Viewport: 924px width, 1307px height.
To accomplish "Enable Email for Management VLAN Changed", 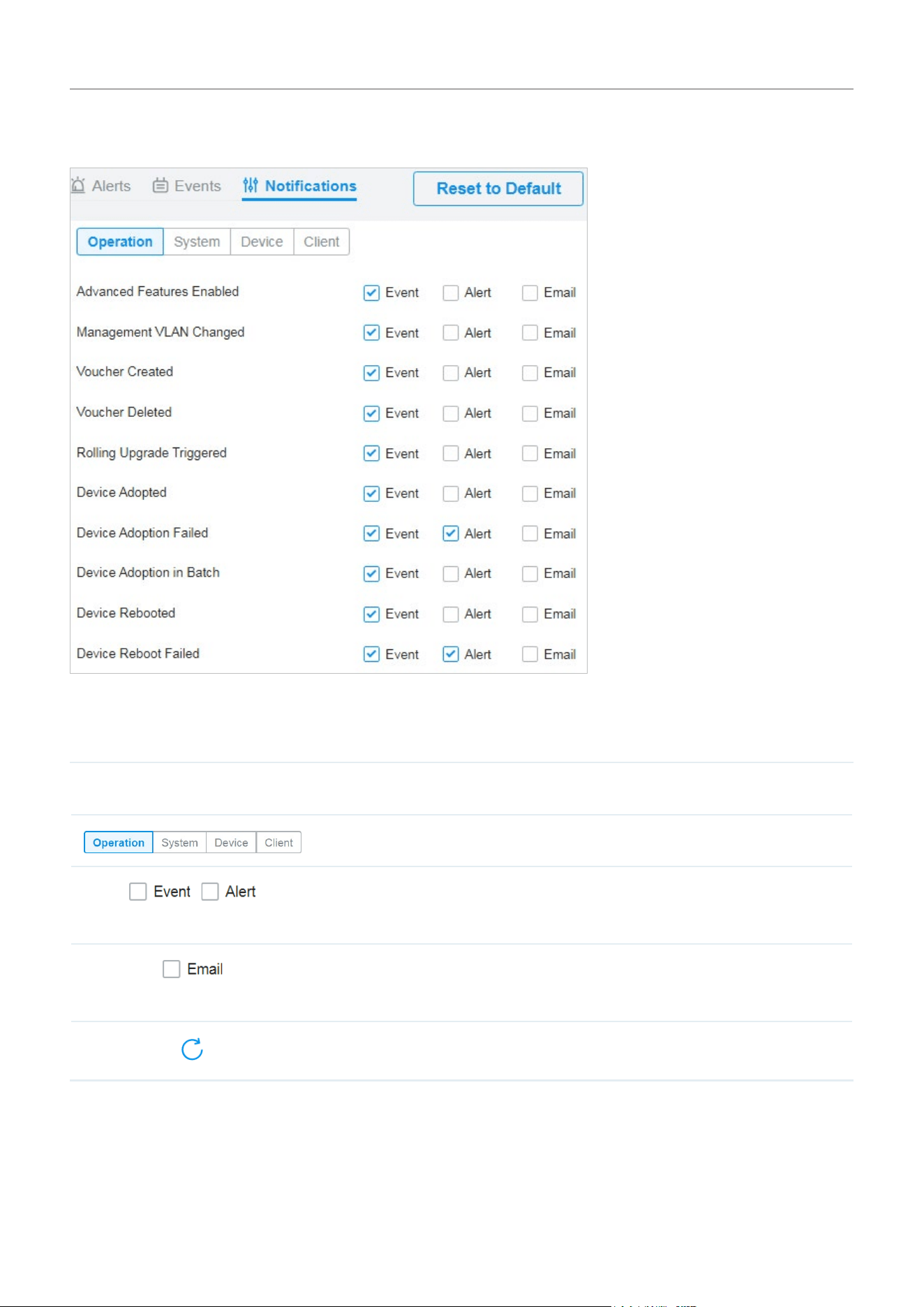I will (x=530, y=333).
